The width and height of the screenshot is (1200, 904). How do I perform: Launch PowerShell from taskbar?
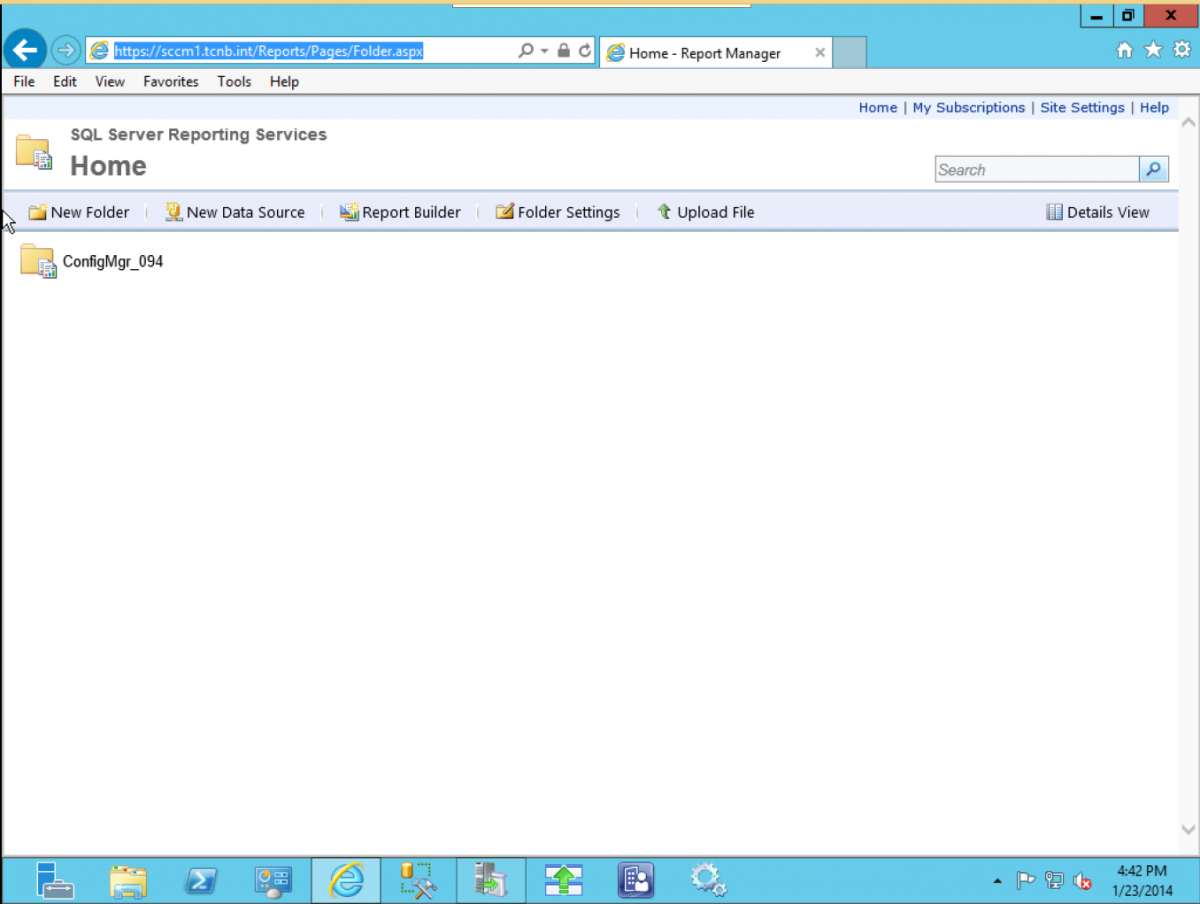pos(201,881)
